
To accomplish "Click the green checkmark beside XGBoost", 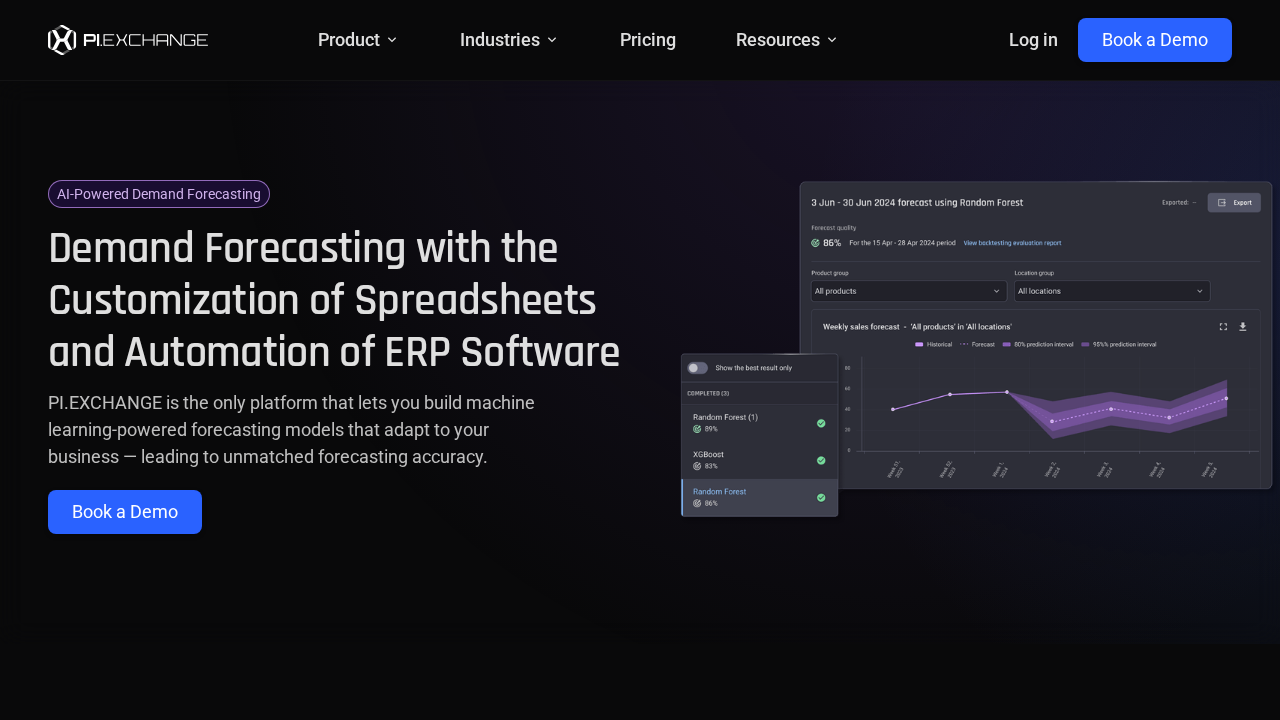I will (x=821, y=459).
